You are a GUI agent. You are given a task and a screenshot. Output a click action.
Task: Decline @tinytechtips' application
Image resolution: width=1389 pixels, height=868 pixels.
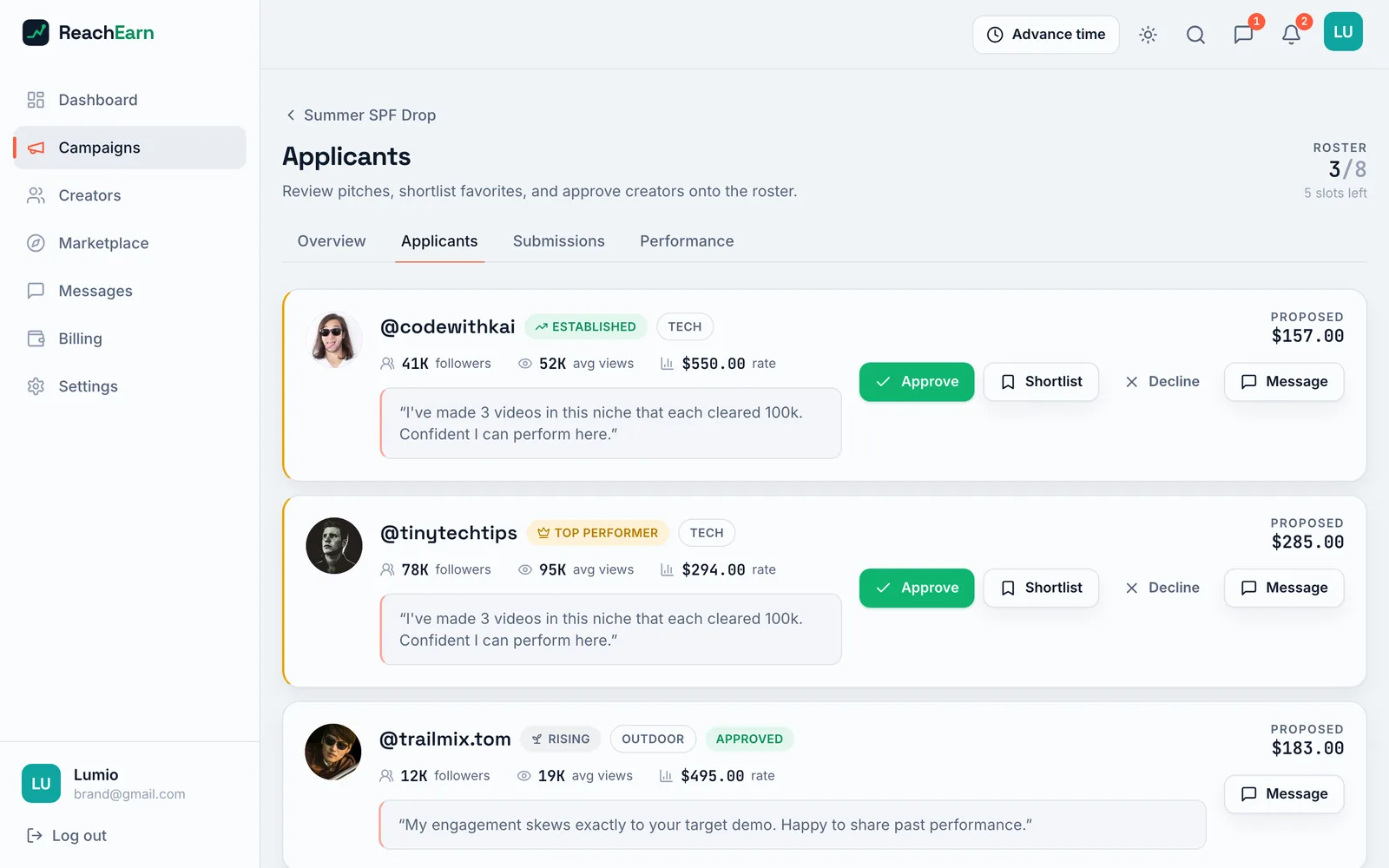point(1162,588)
